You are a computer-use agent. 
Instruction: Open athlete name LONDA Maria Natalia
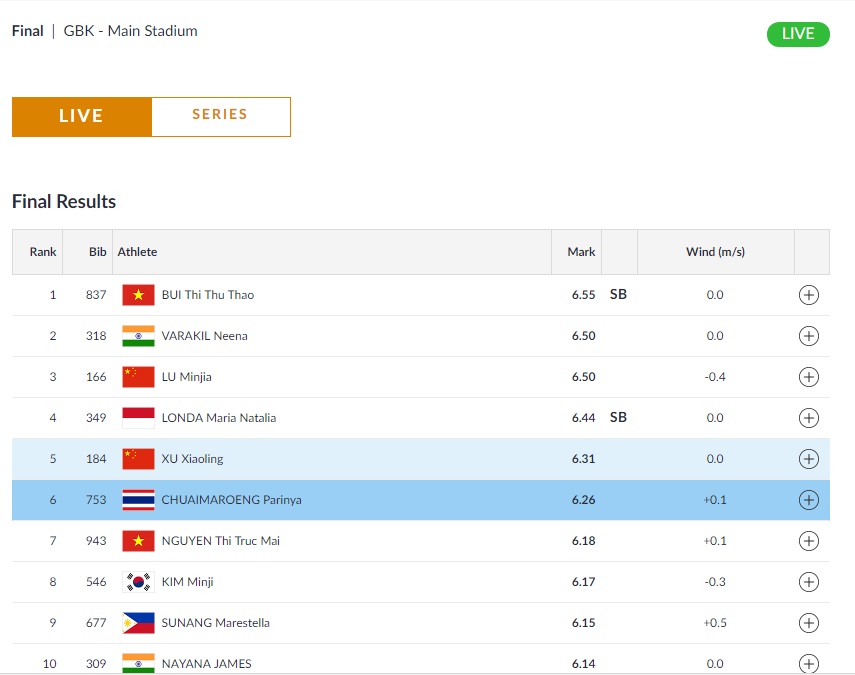point(218,418)
